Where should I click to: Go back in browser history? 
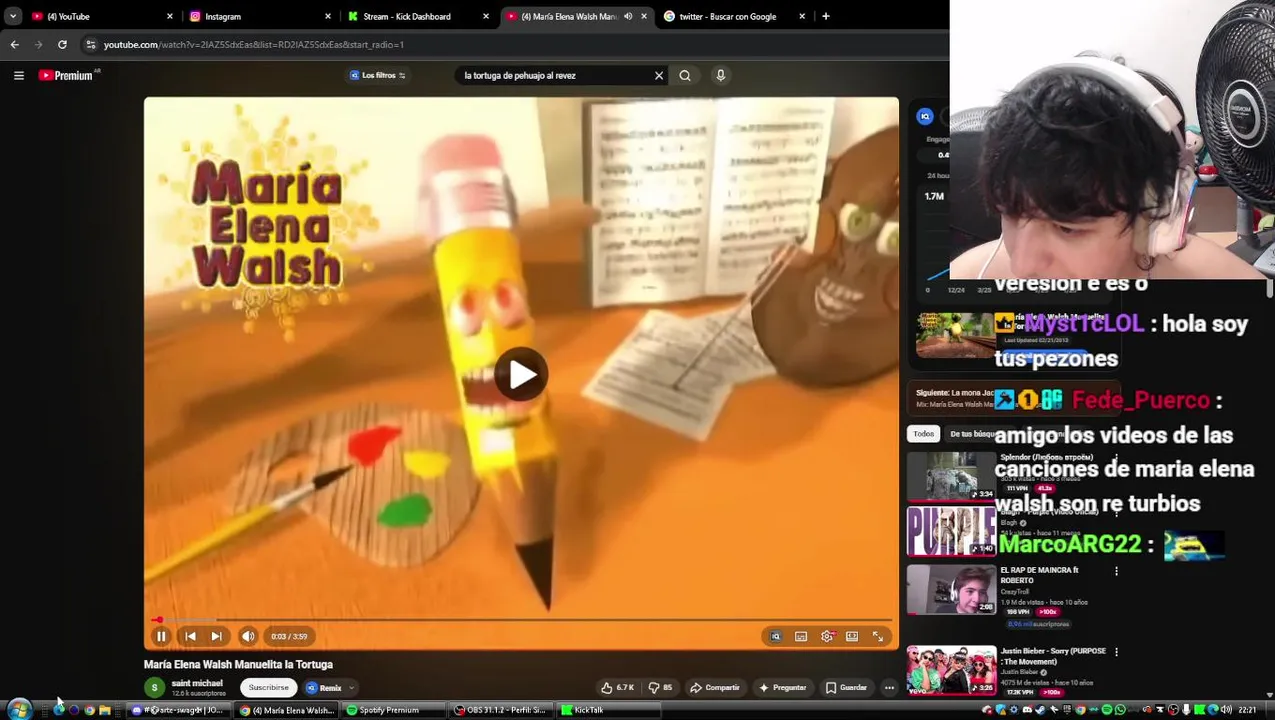click(x=14, y=44)
